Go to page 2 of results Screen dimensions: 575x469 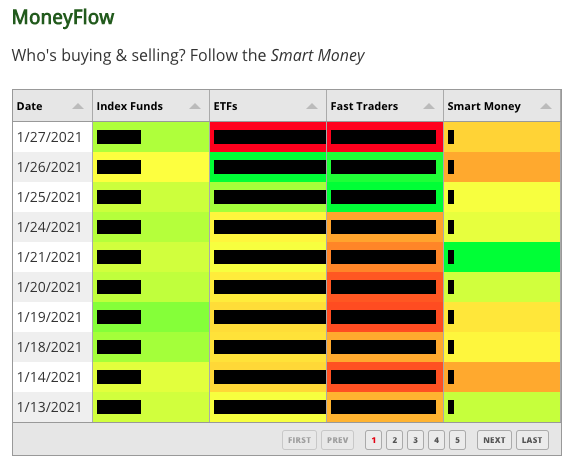394,440
